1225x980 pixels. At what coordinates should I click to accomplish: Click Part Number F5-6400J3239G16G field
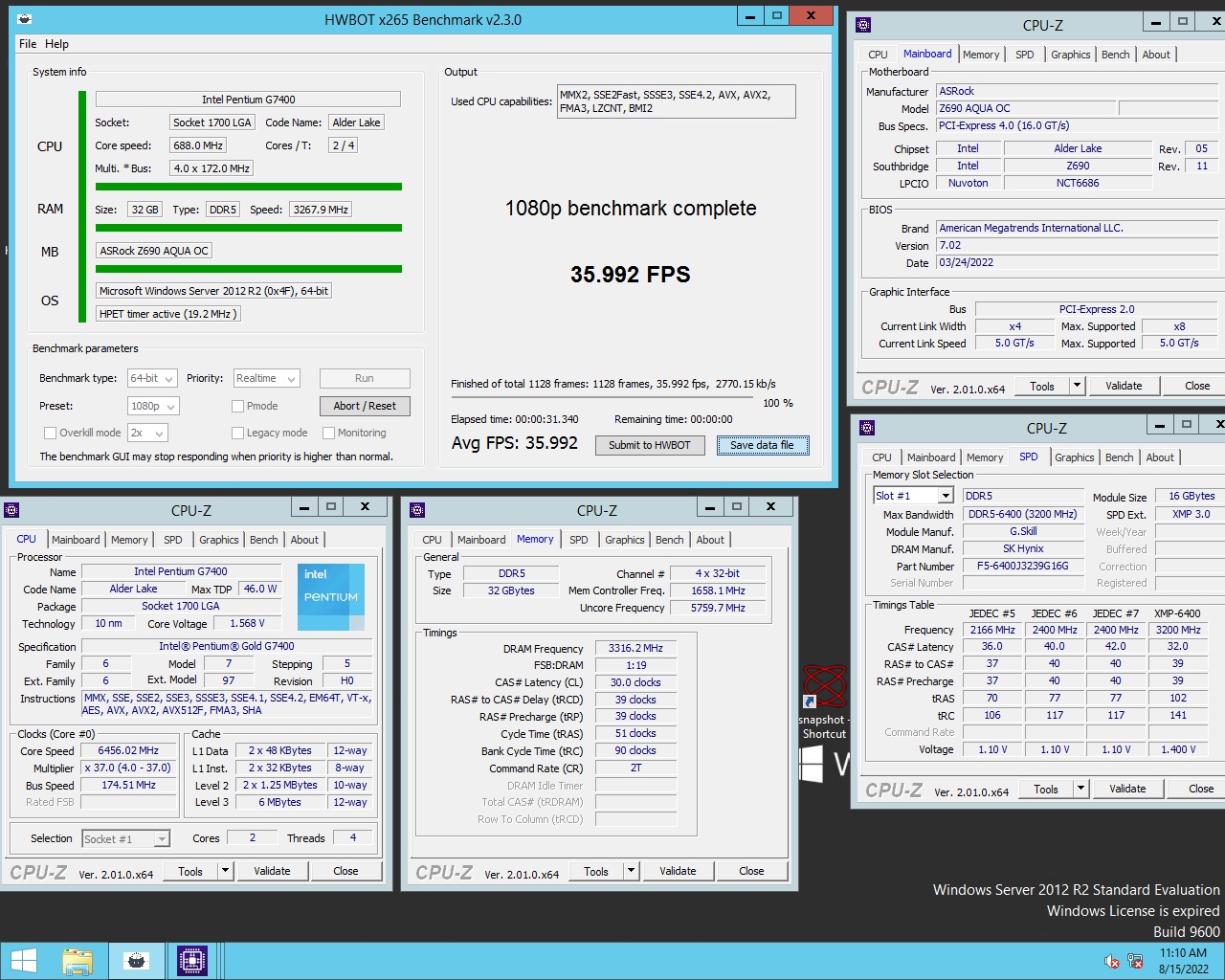point(1022,566)
